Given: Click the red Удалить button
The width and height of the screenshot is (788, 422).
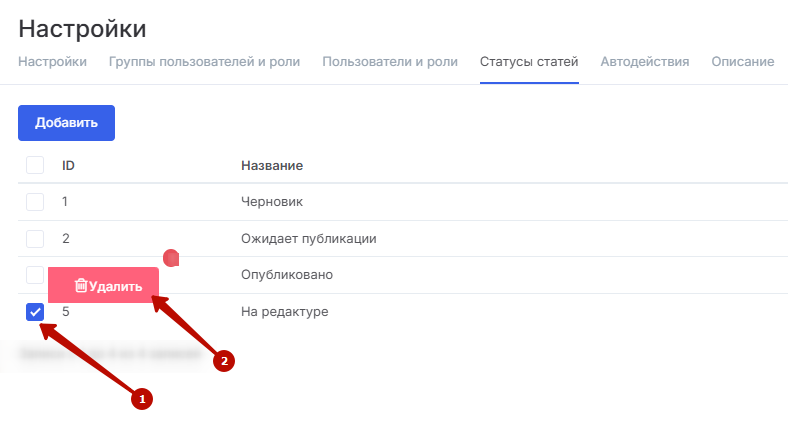Looking at the screenshot, I should point(104,286).
